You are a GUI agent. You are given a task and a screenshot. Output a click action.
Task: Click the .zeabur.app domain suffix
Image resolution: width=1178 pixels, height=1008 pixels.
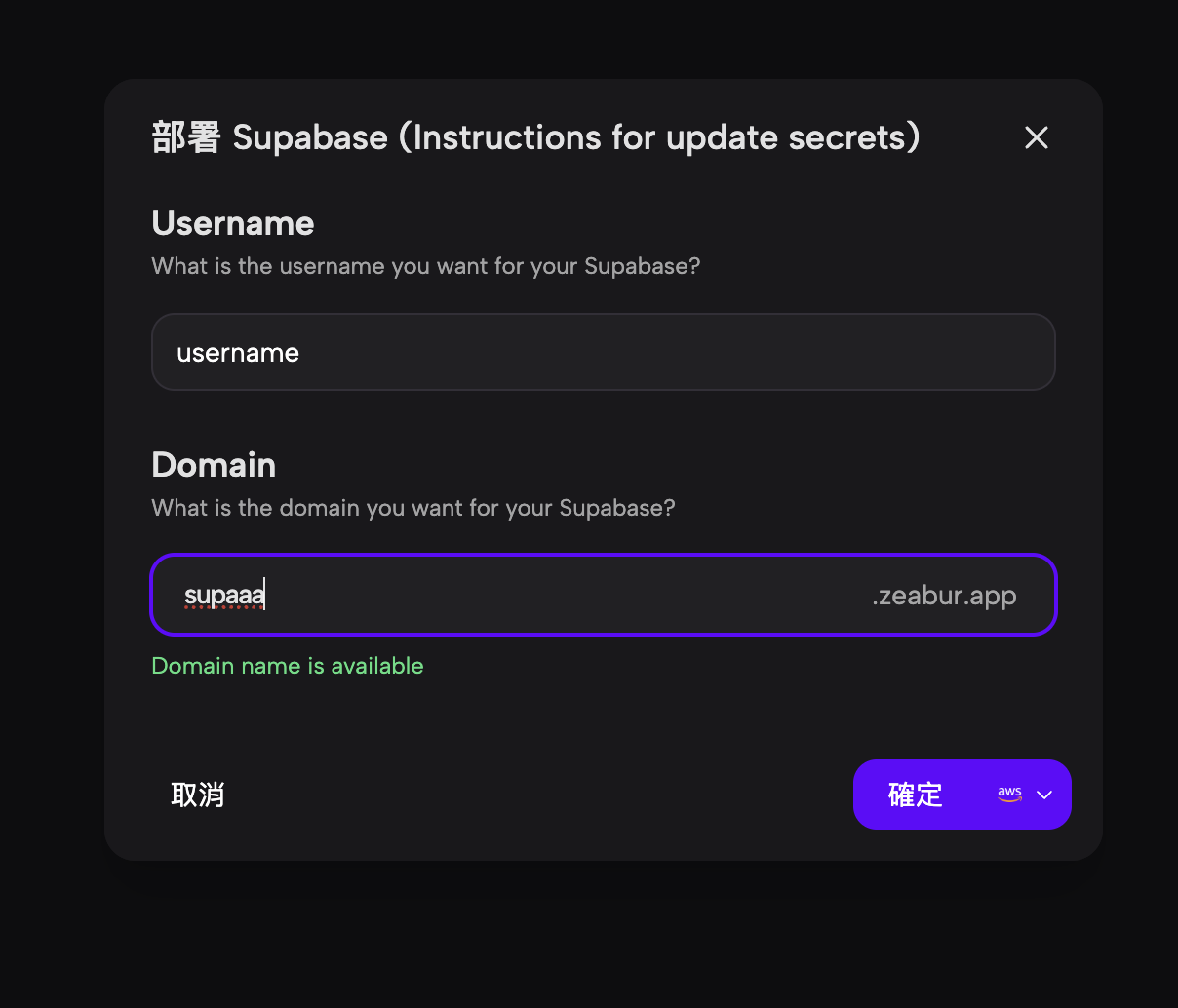click(944, 595)
